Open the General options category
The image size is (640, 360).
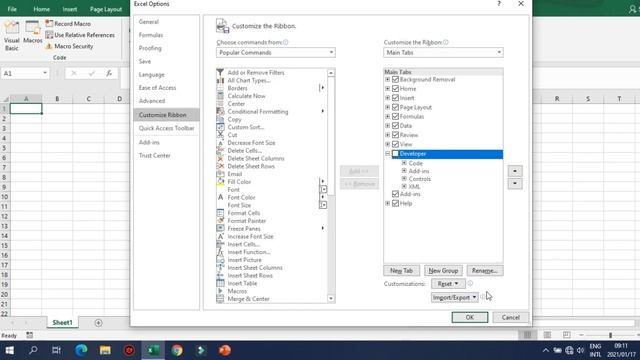tap(149, 22)
